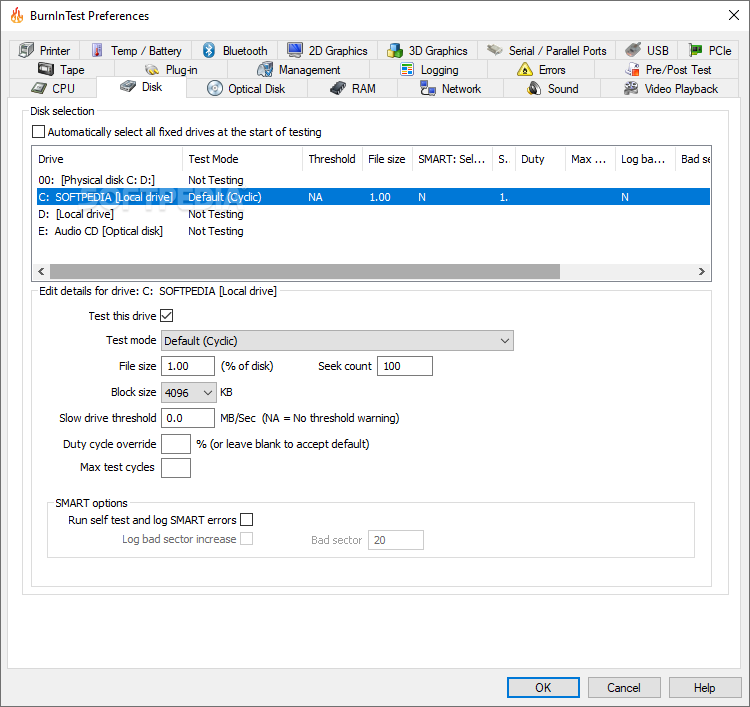750x707 pixels.
Task: Click the Plug-in tab icon
Action: click(x=152, y=70)
